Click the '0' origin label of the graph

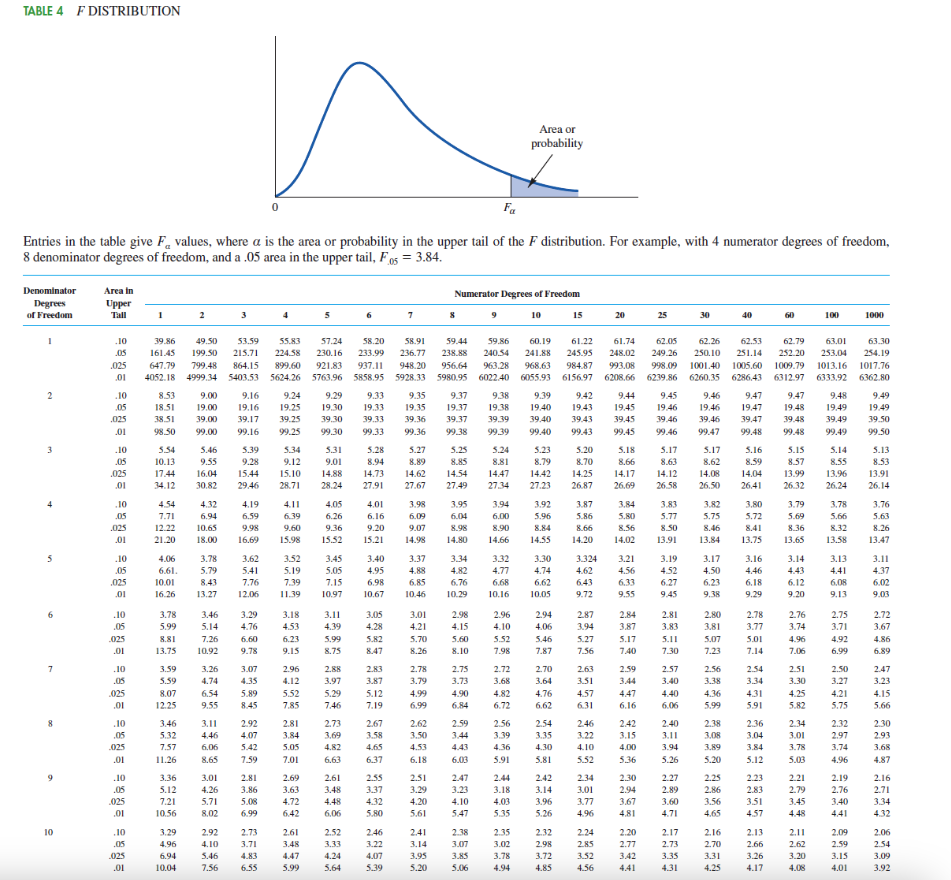coord(275,207)
